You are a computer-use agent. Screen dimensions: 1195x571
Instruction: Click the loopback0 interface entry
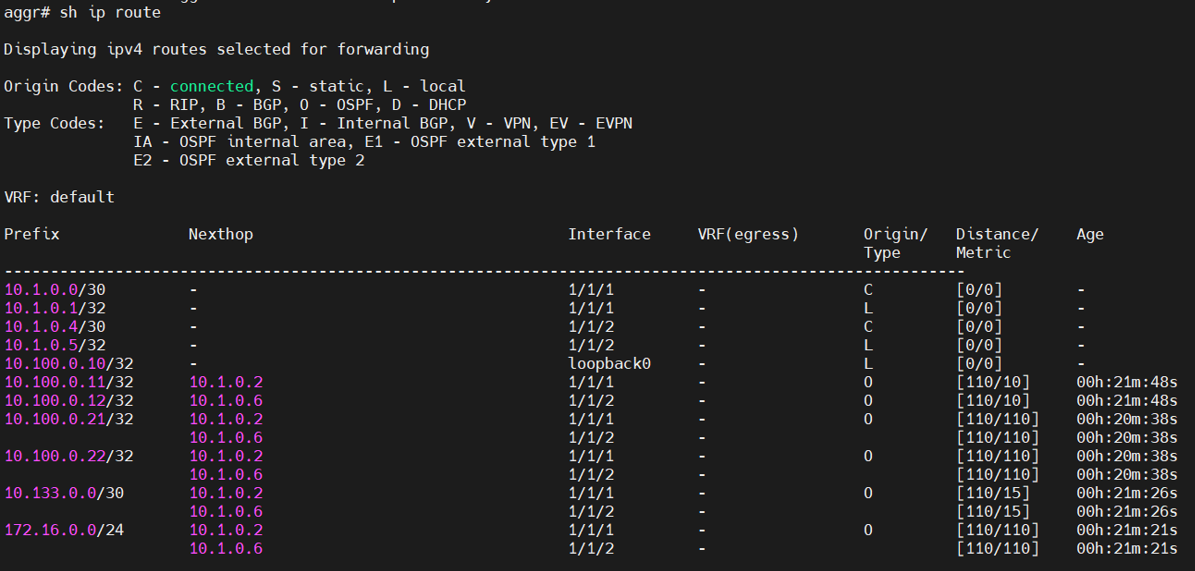(609, 364)
